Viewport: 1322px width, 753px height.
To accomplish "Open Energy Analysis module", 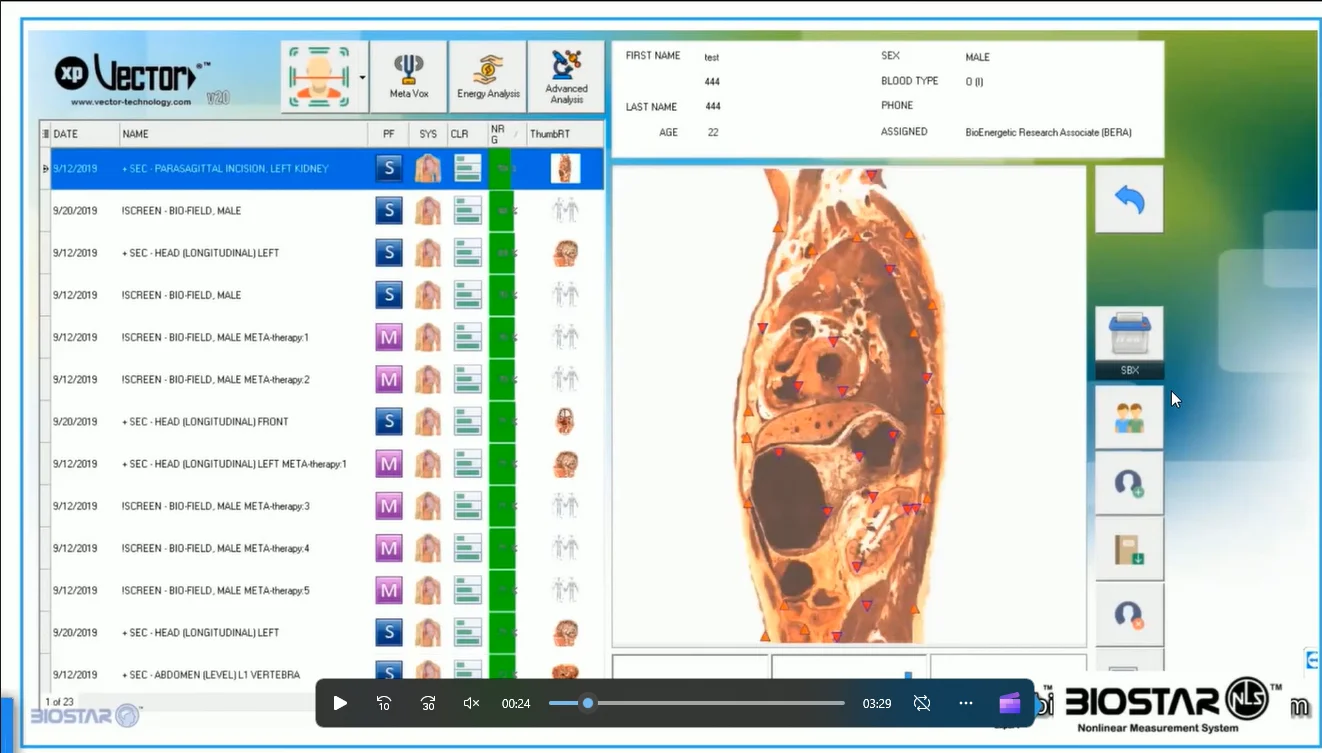I will (488, 77).
